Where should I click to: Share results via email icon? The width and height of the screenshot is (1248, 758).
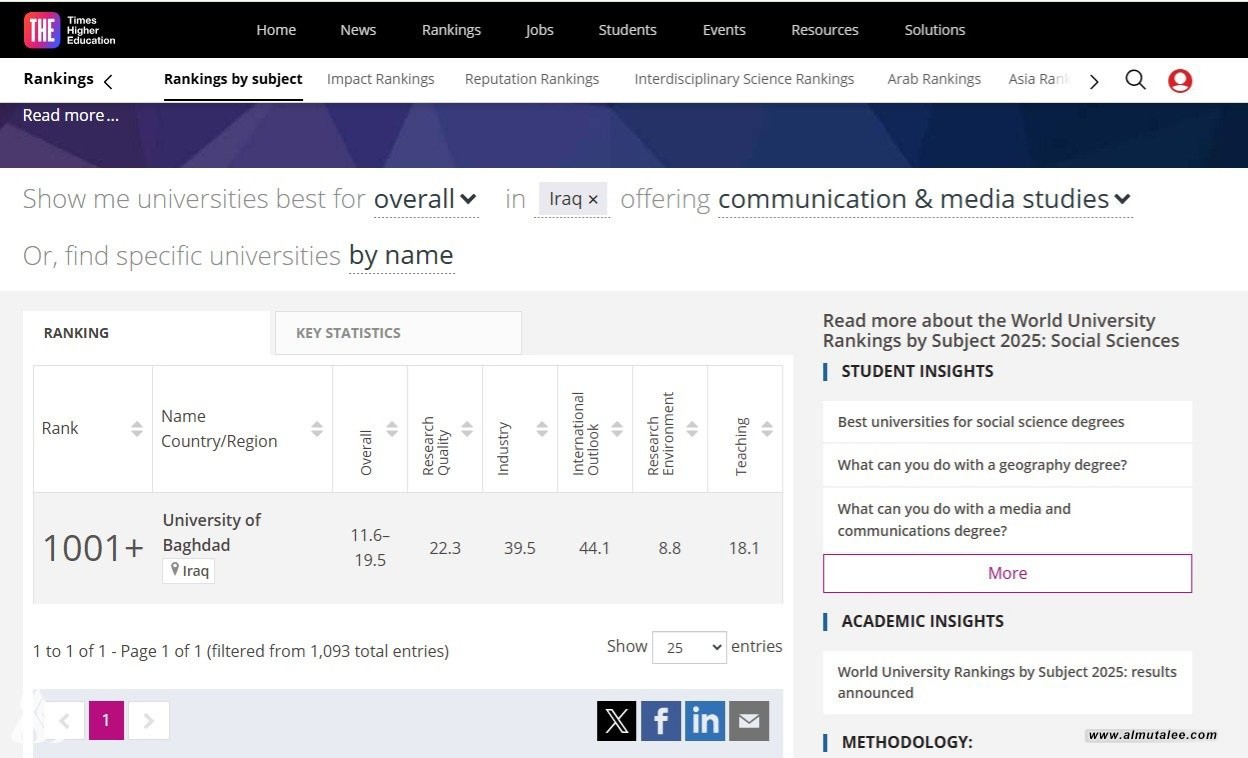(748, 721)
